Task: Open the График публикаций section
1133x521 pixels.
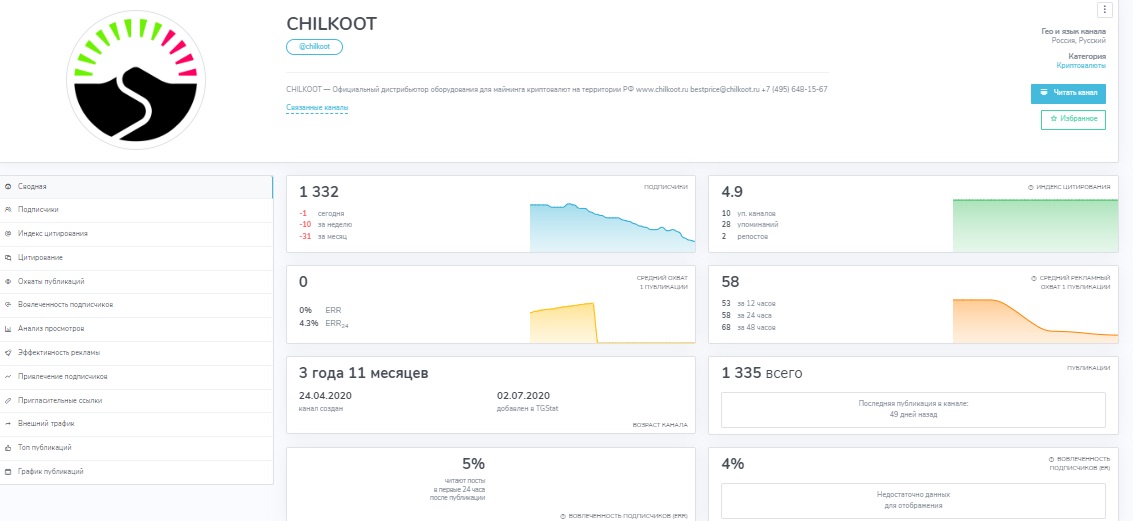Action: [136, 471]
